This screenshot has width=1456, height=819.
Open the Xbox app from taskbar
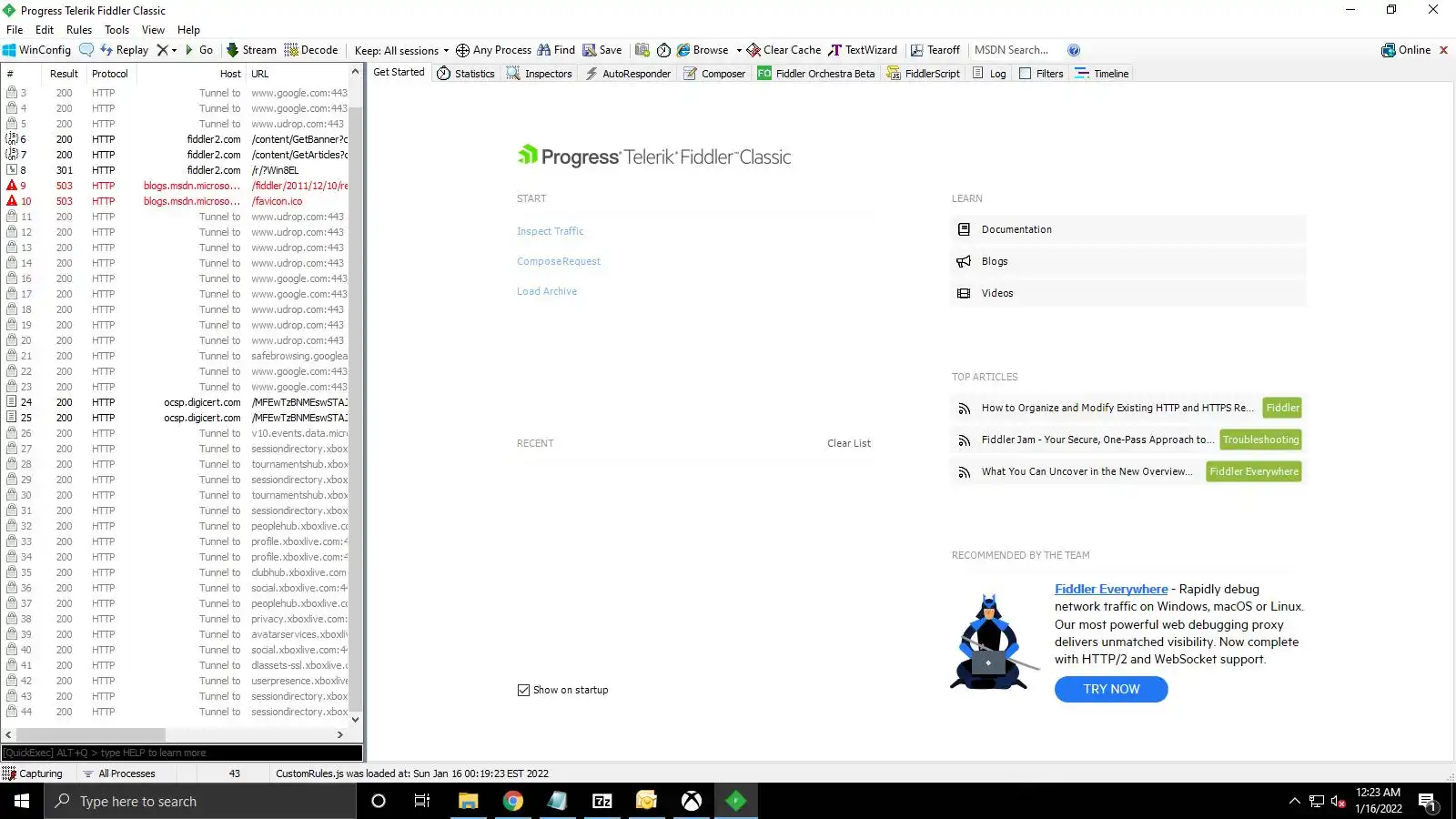[x=692, y=801]
